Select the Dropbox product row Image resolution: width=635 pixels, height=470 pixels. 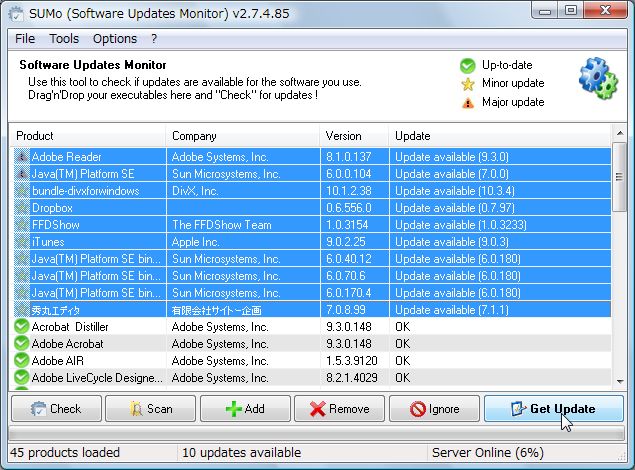[312, 208]
